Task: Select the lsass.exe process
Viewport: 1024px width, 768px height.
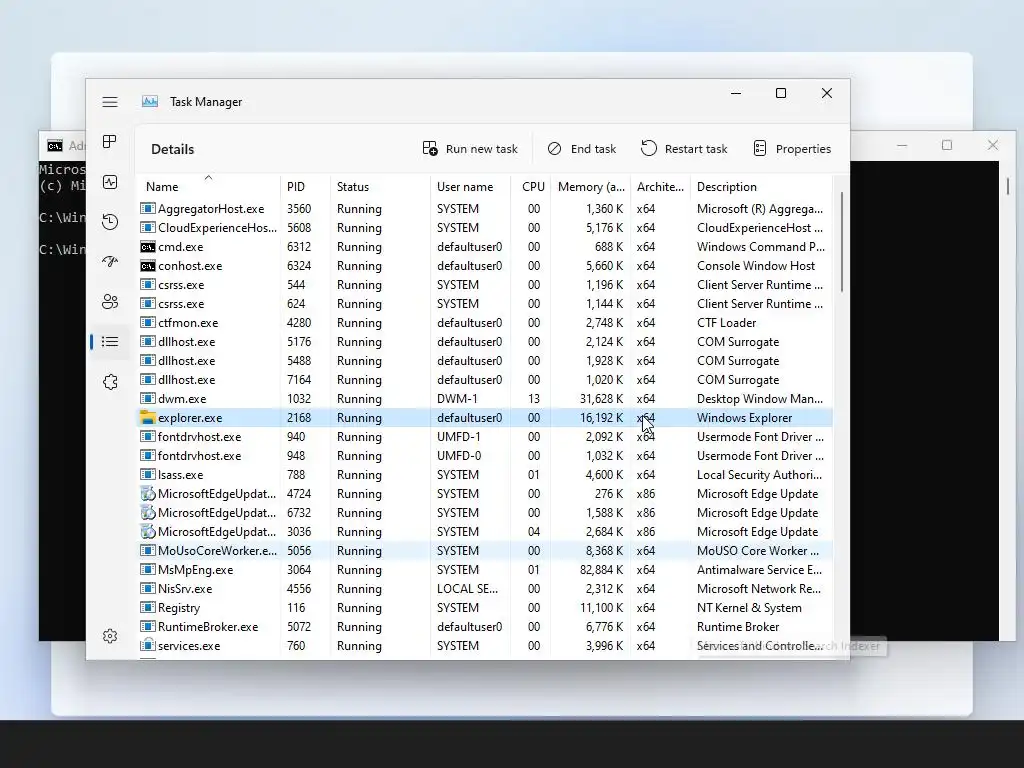Action: click(485, 475)
